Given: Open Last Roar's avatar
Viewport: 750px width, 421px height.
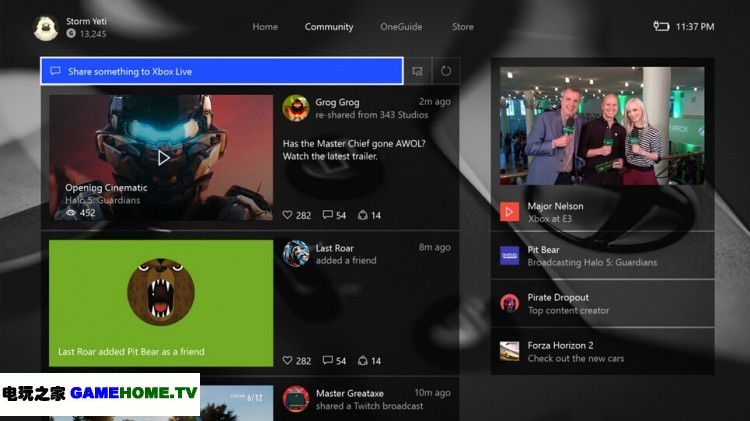Looking at the screenshot, I should [x=296, y=253].
